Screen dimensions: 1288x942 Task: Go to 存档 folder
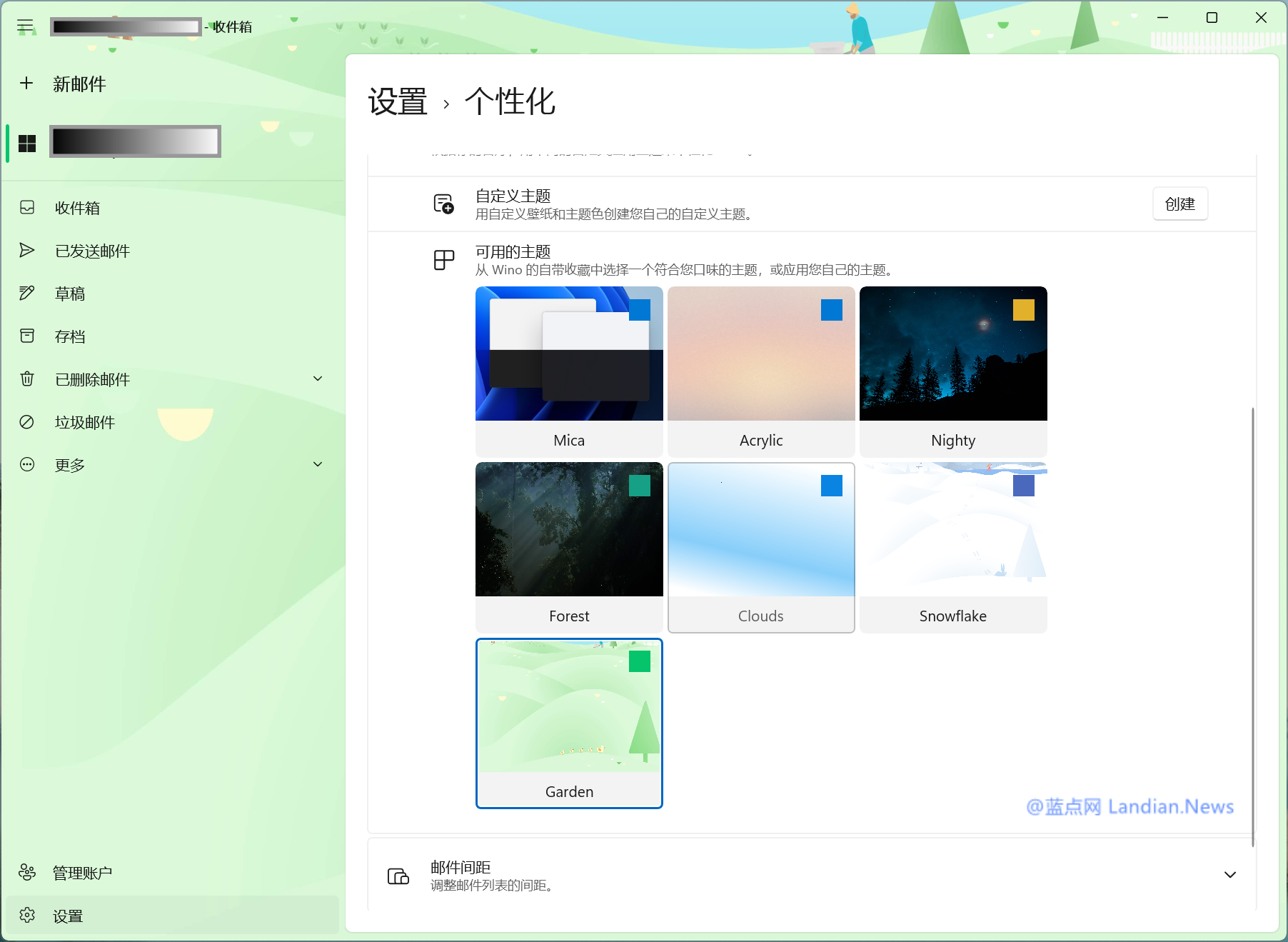[x=70, y=336]
